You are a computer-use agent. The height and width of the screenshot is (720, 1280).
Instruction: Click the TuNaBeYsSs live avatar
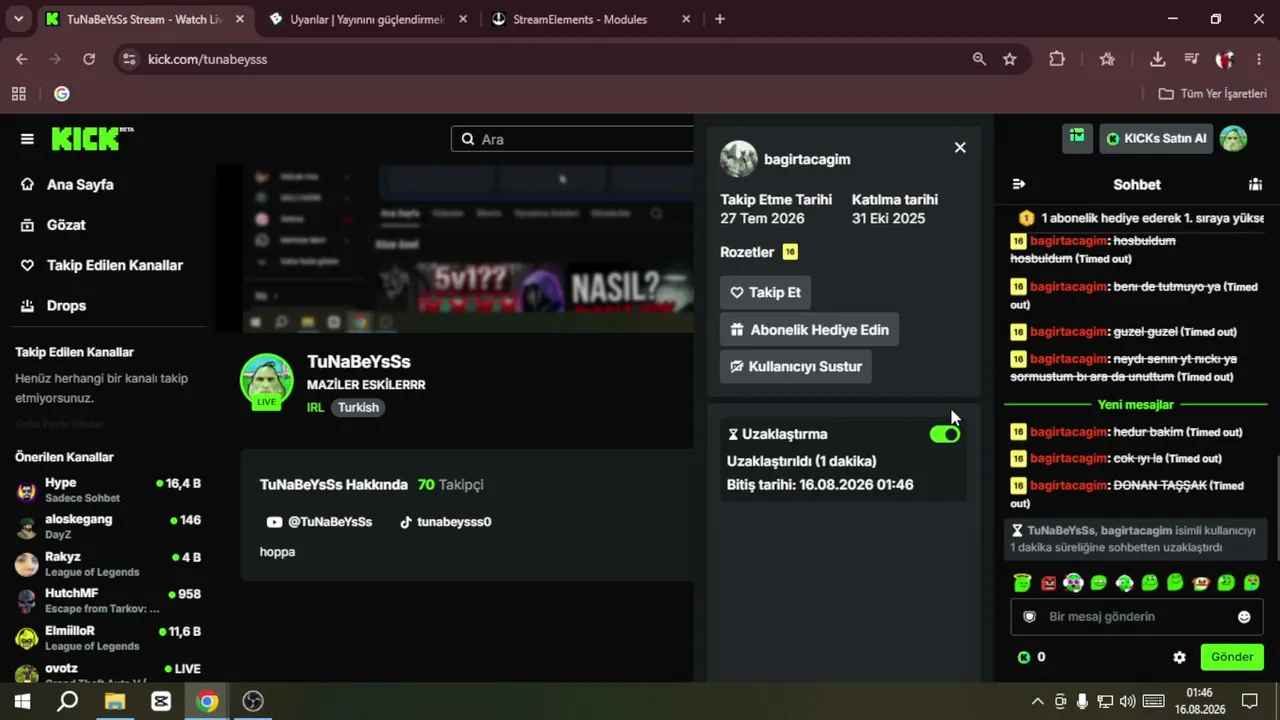click(266, 381)
